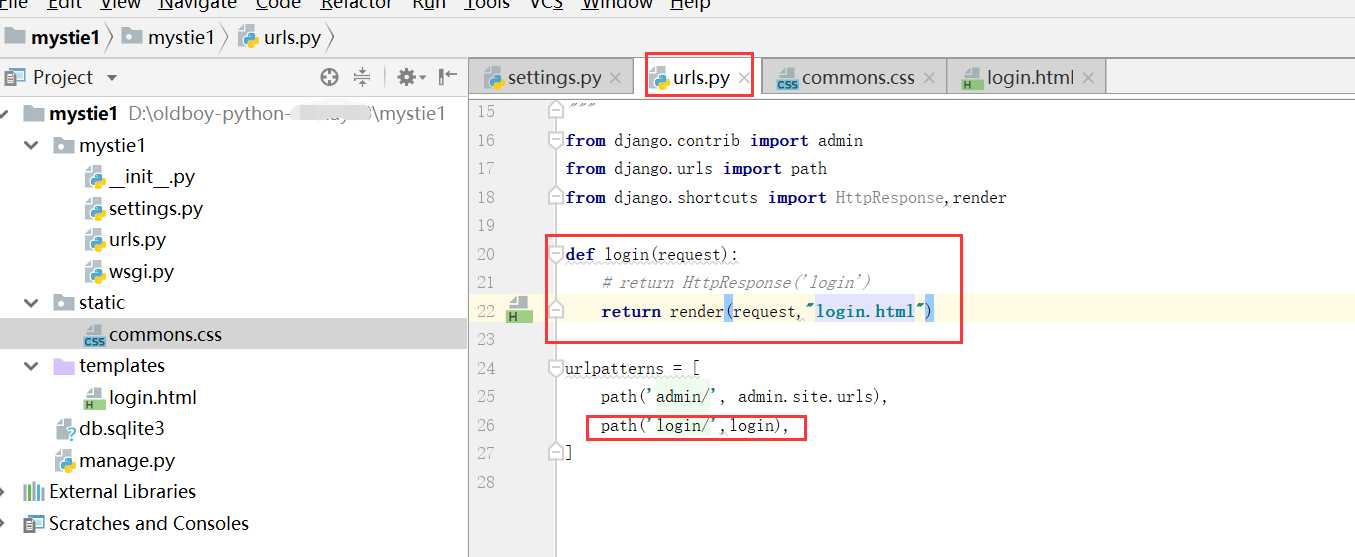This screenshot has height=557, width=1355.
Task: Close the settings.py tab
Action: (x=616, y=78)
